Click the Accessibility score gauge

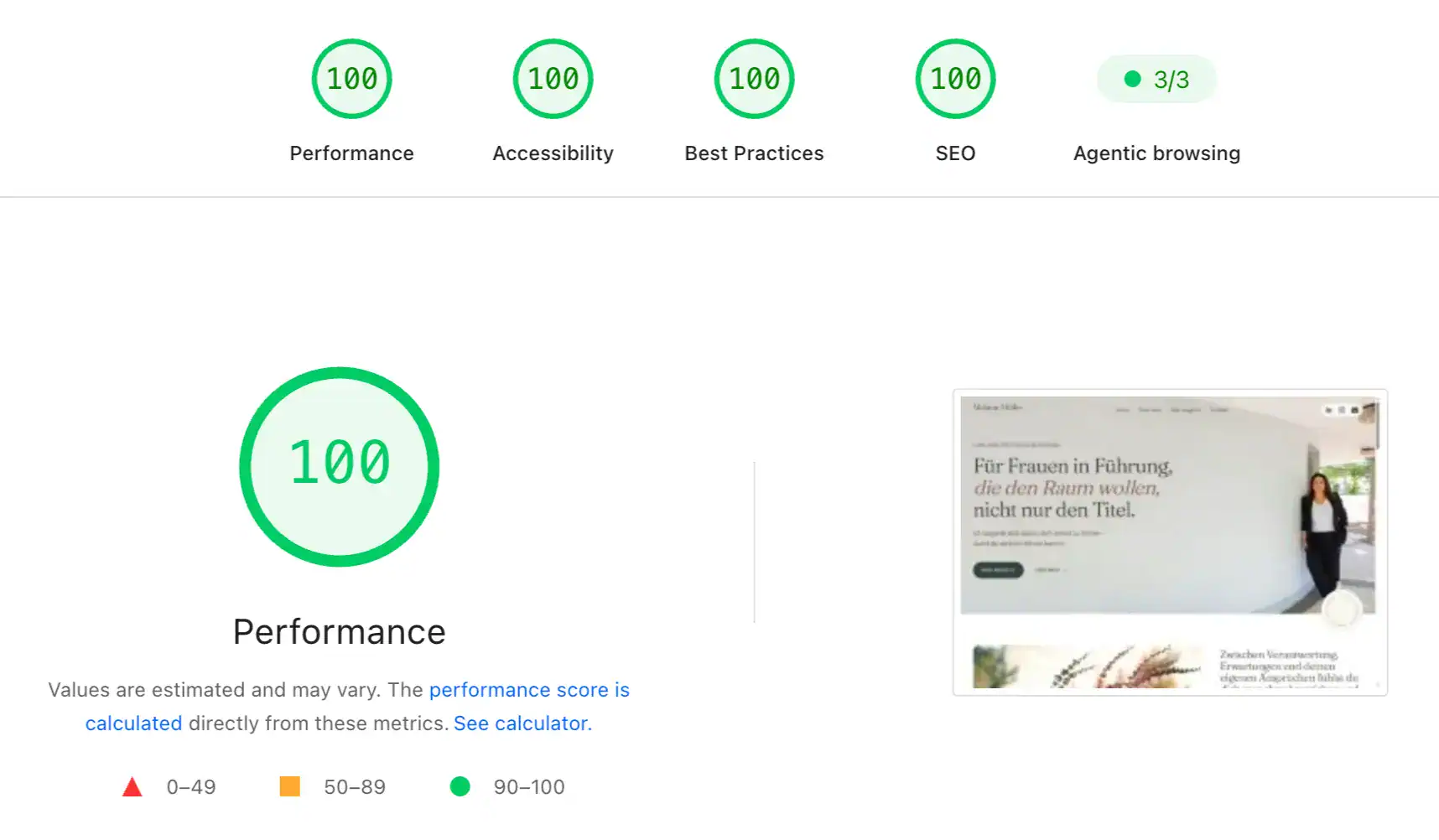pos(553,79)
